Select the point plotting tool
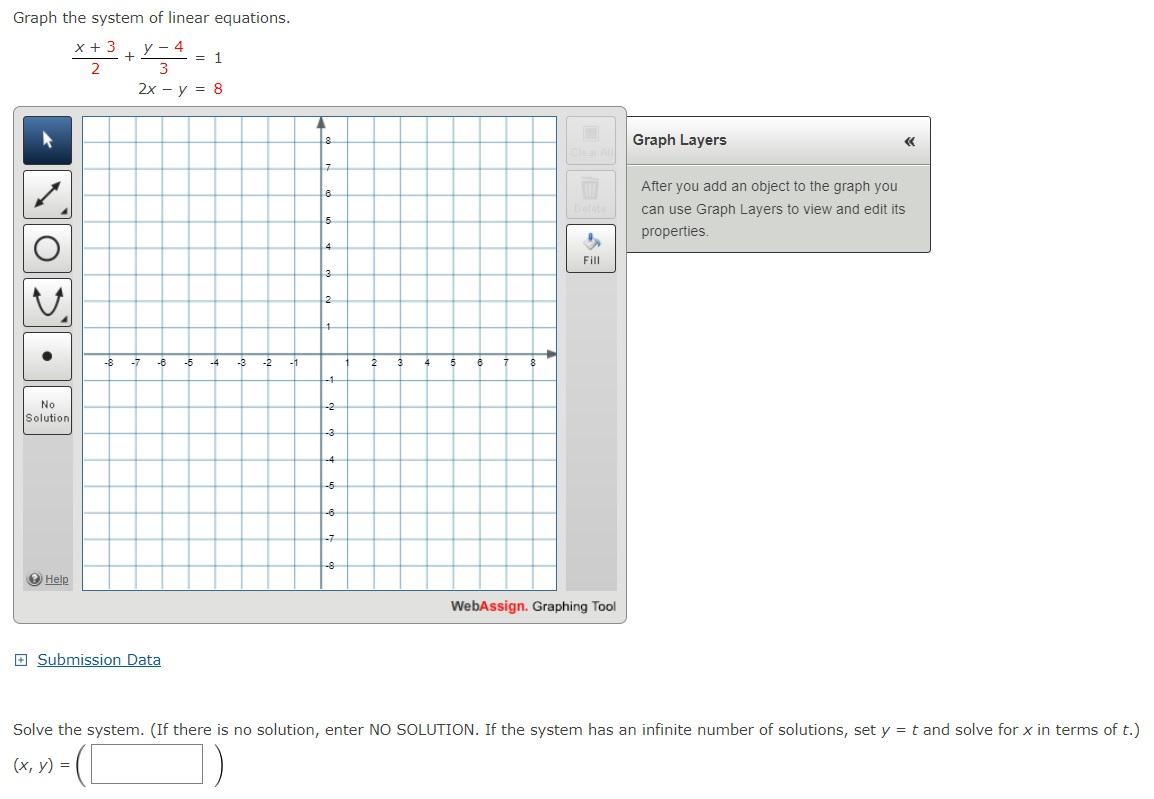This screenshot has width=1154, height=799. pyautogui.click(x=46, y=355)
